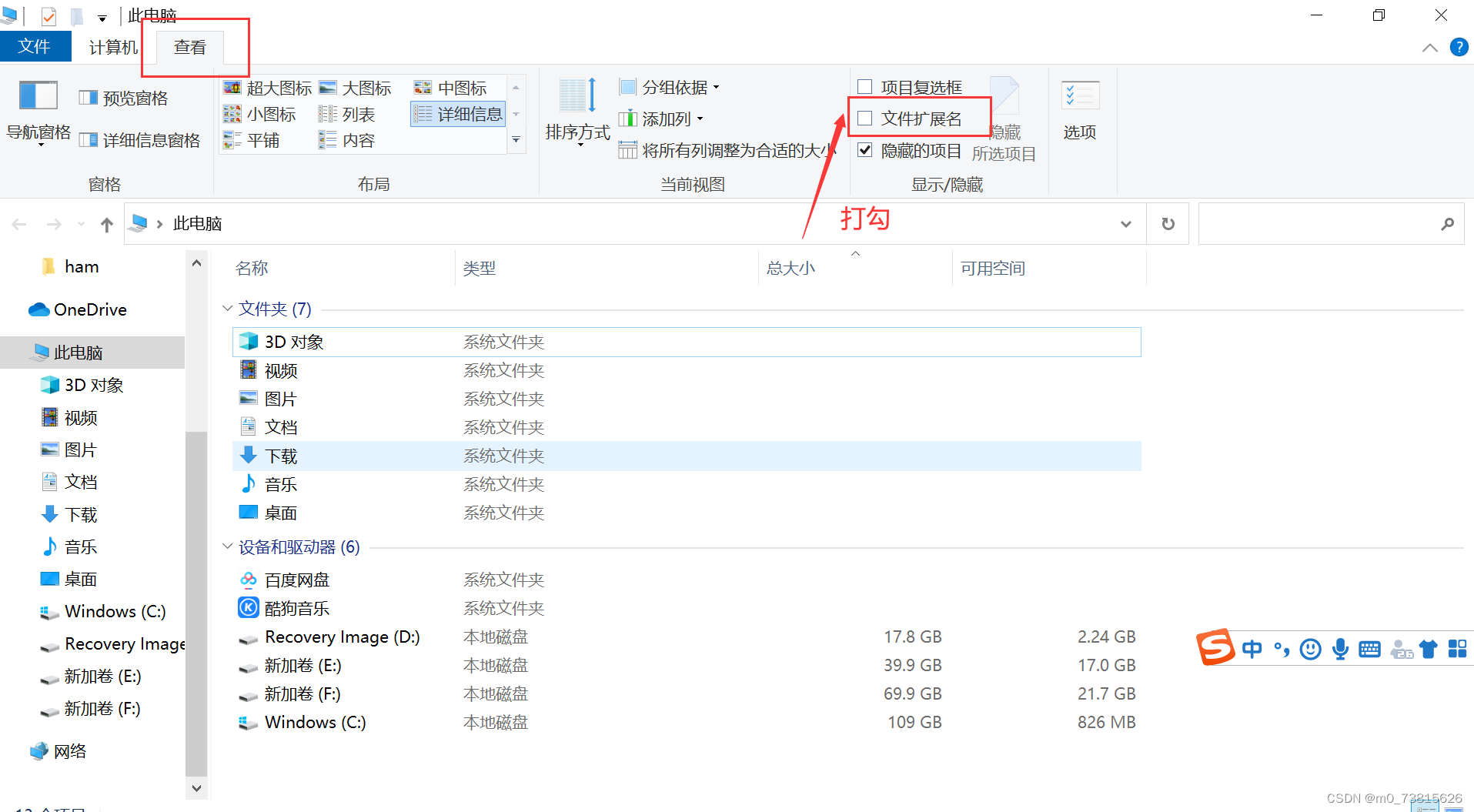Collapse the 设备和驱动器 group

[227, 546]
